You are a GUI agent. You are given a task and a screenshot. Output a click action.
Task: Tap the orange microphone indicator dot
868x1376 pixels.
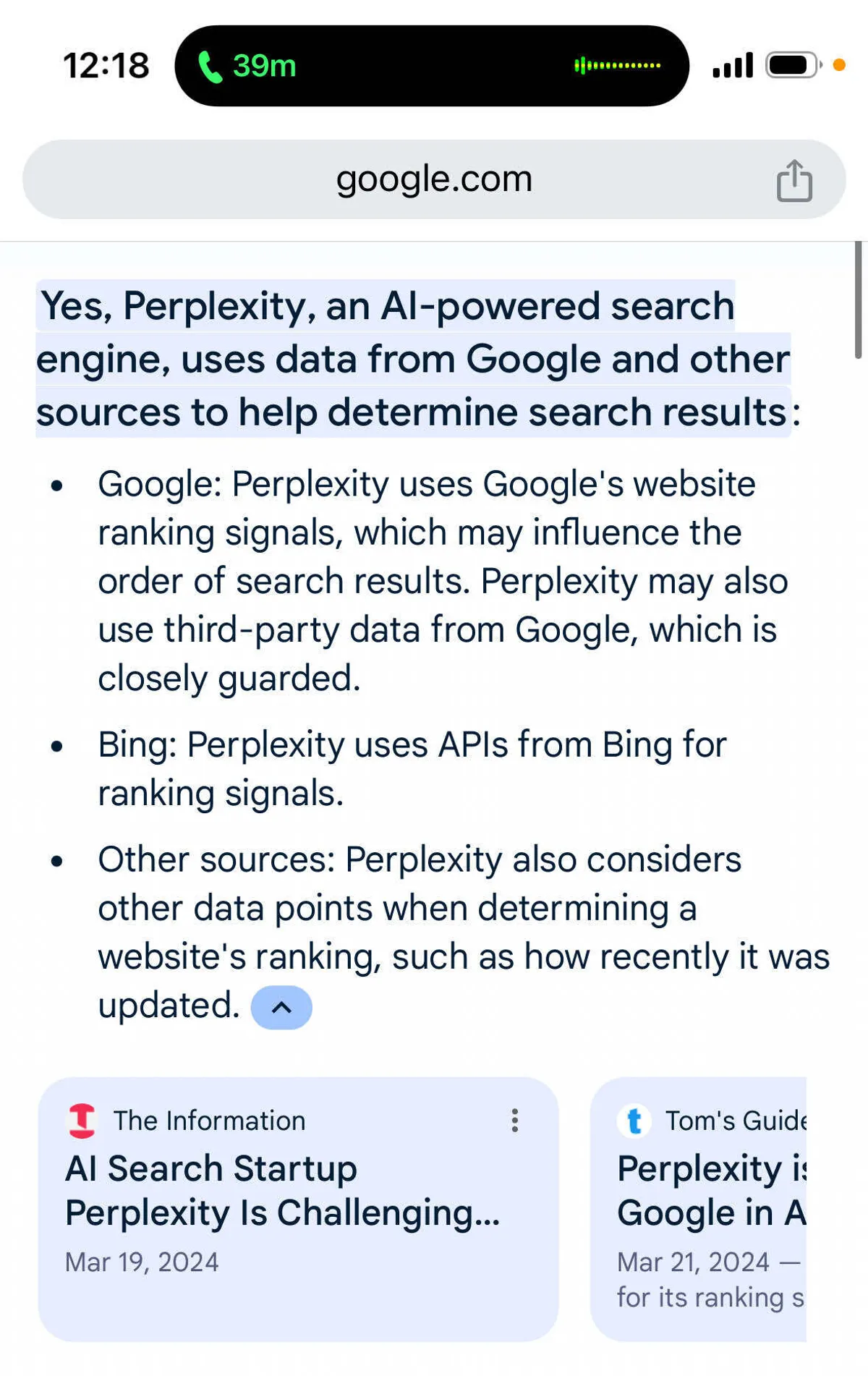point(839,65)
